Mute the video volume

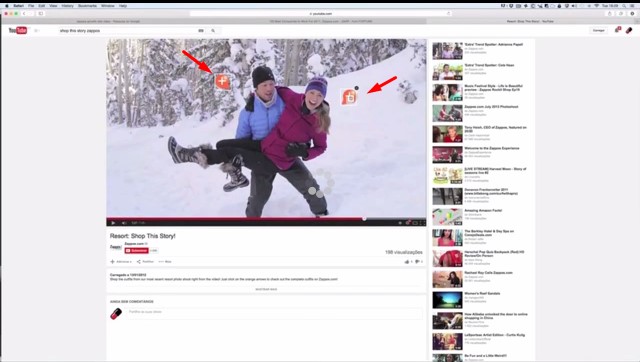[x=124, y=223]
